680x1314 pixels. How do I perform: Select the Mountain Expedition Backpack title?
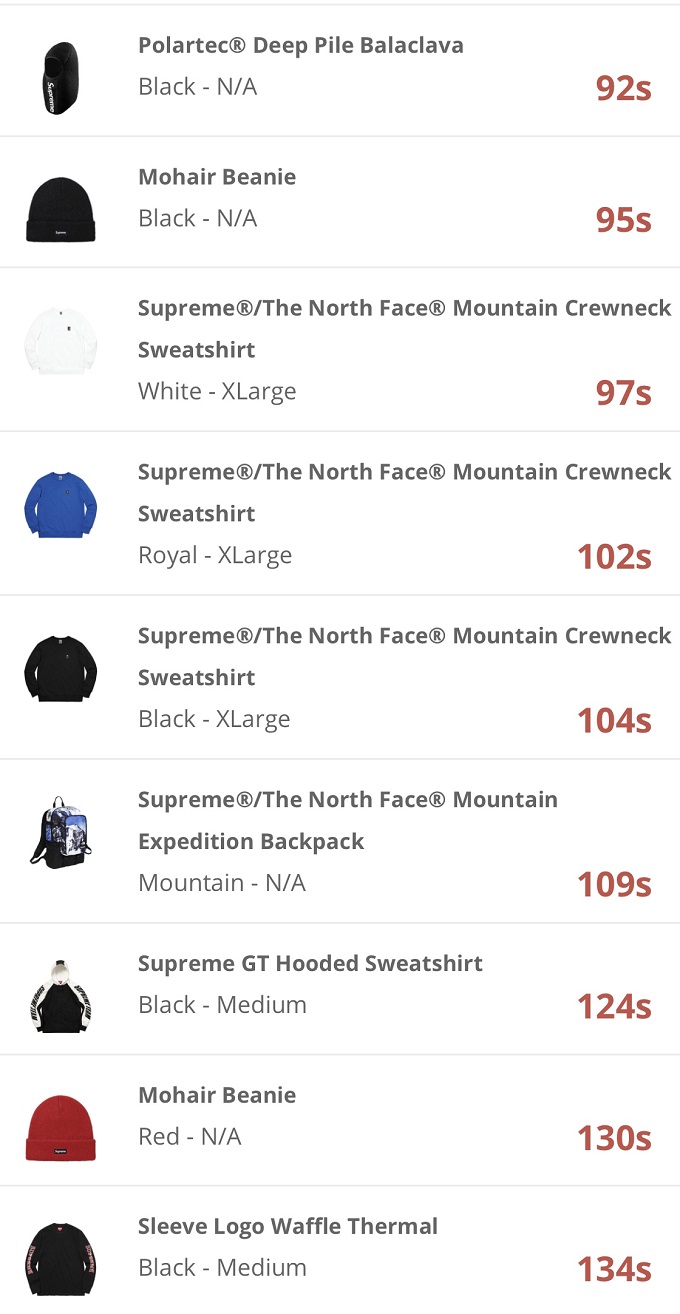(x=348, y=820)
